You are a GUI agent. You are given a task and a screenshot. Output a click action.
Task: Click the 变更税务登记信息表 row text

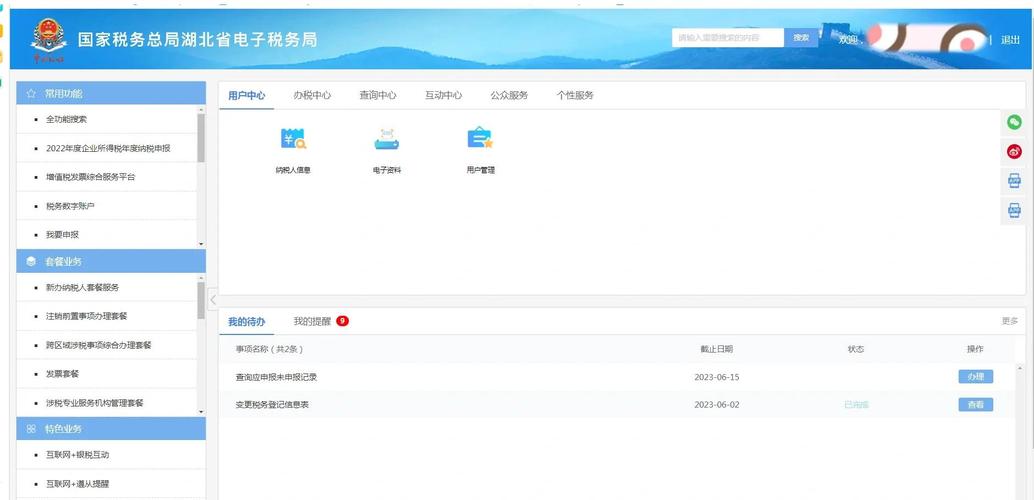(272, 404)
